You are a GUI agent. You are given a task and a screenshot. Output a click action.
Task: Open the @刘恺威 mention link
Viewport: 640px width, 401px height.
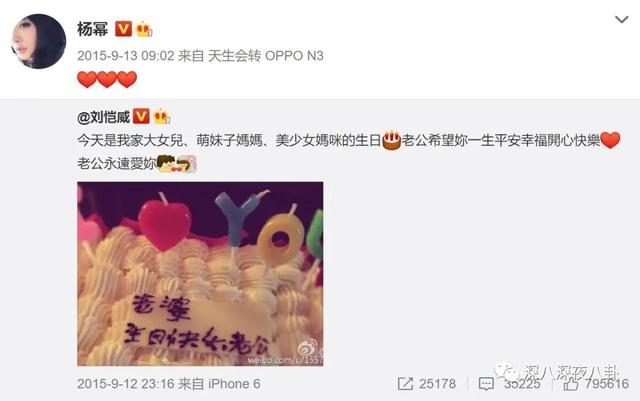[103, 118]
